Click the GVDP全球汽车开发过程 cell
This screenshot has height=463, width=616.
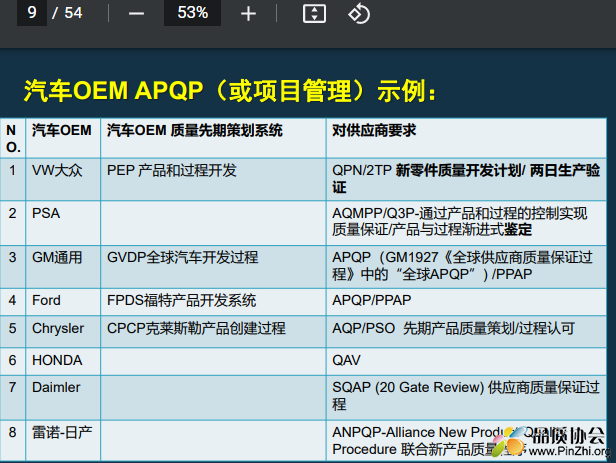[213, 267]
